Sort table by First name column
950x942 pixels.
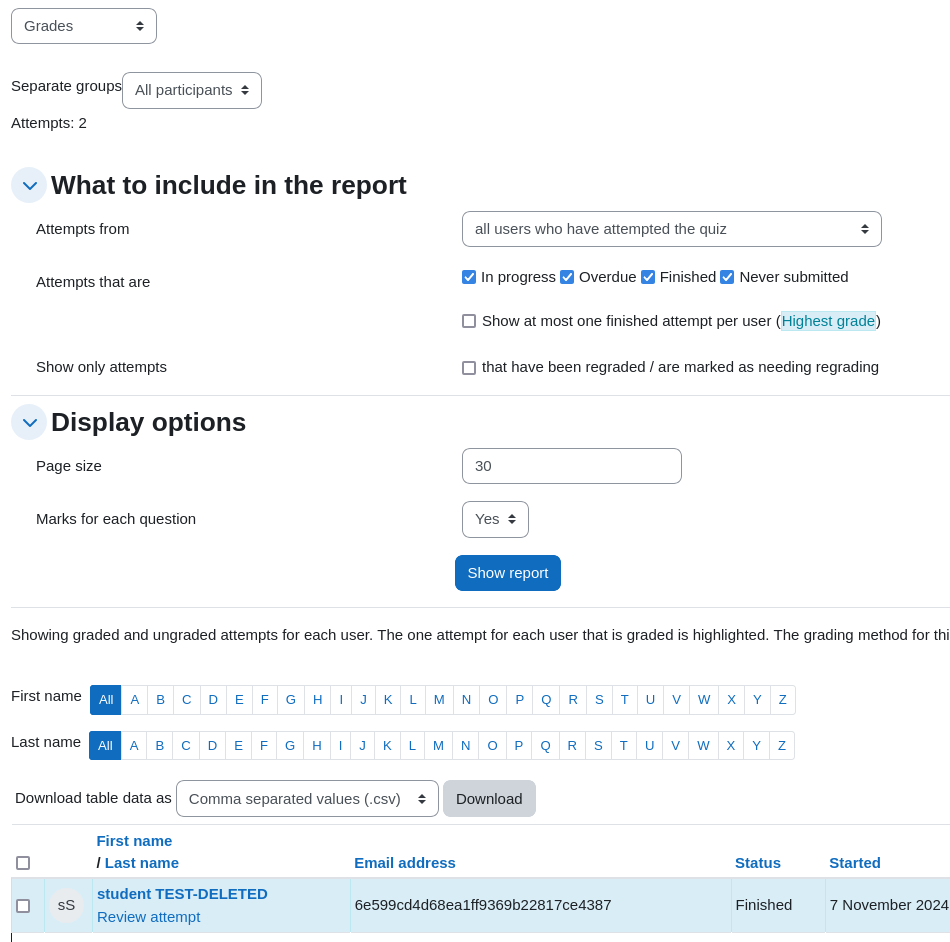(135, 841)
